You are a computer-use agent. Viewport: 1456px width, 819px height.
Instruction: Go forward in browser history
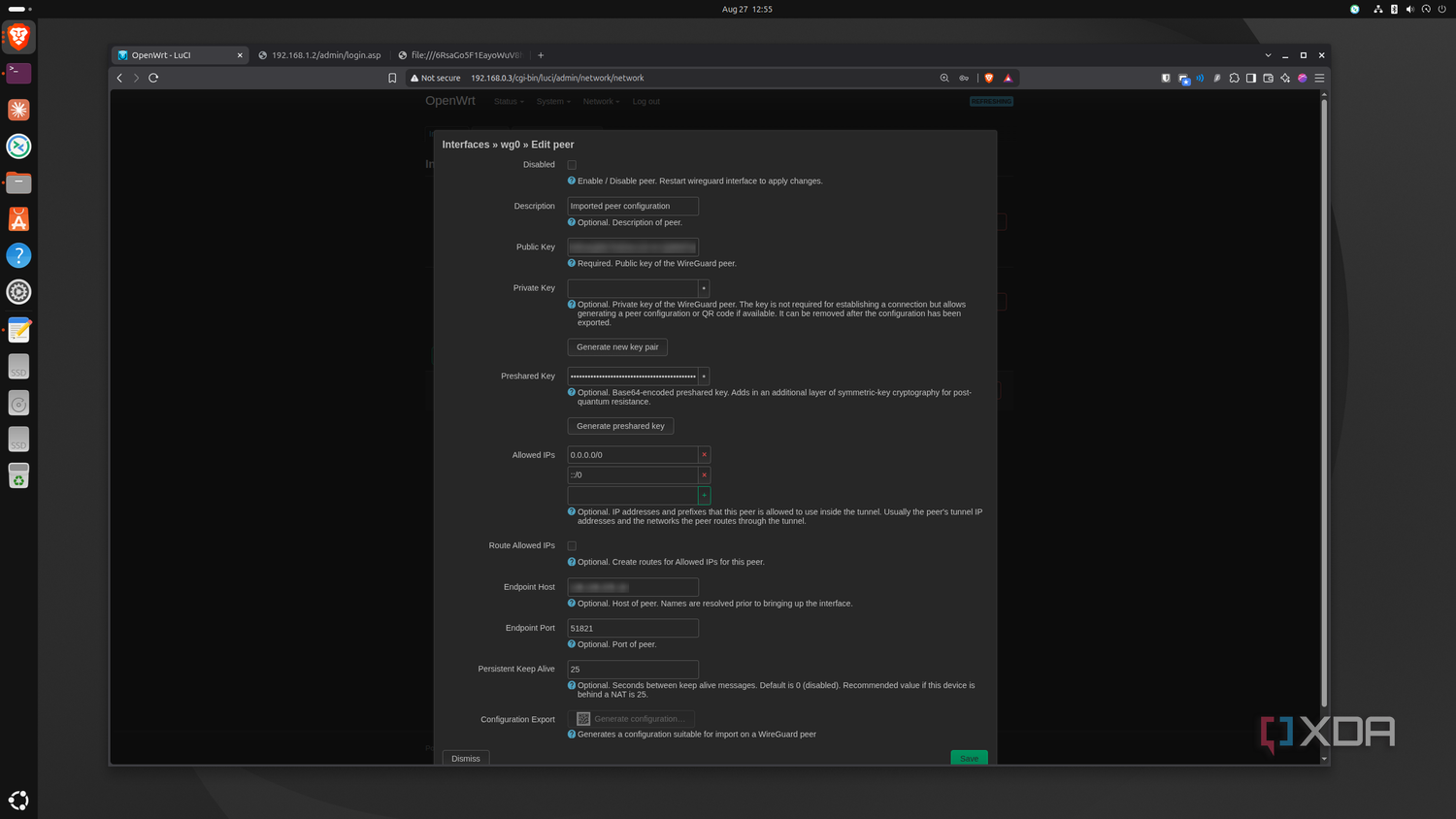pyautogui.click(x=136, y=78)
